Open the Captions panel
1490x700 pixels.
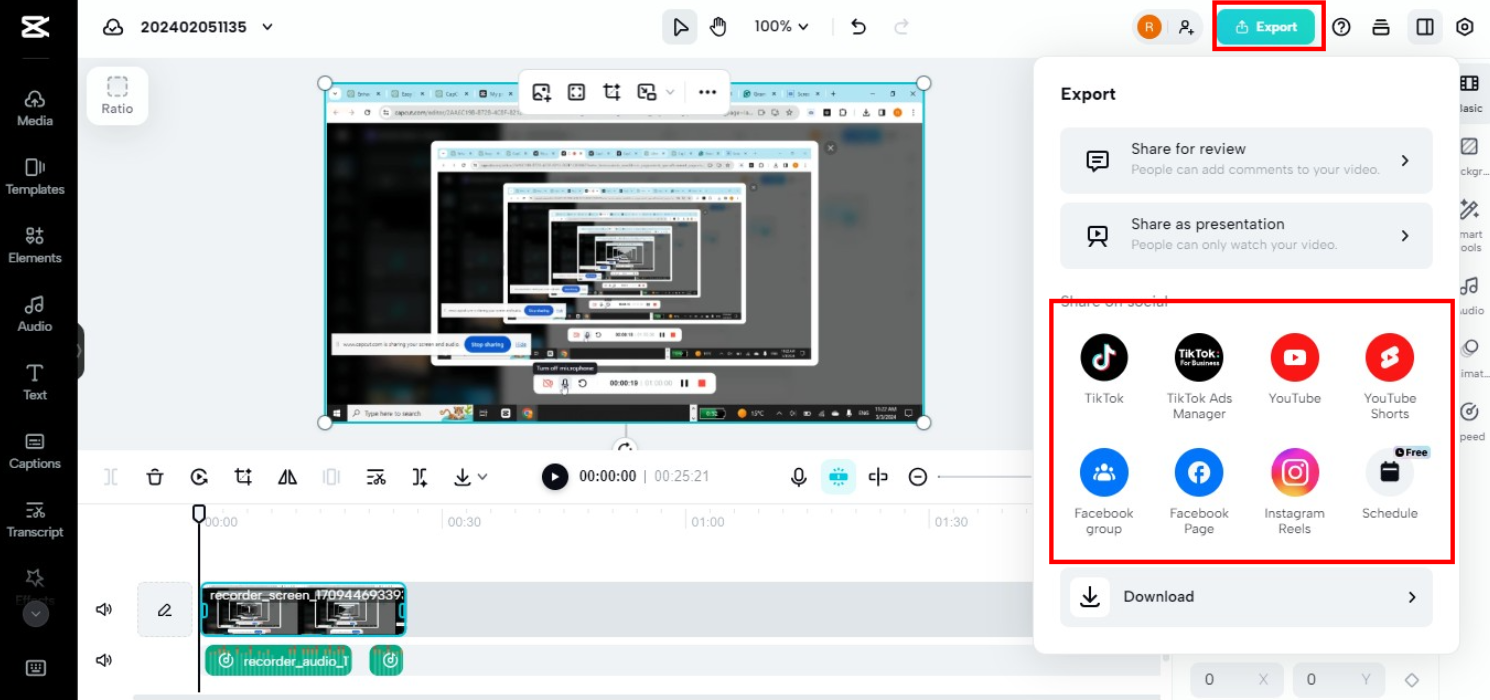pos(35,451)
